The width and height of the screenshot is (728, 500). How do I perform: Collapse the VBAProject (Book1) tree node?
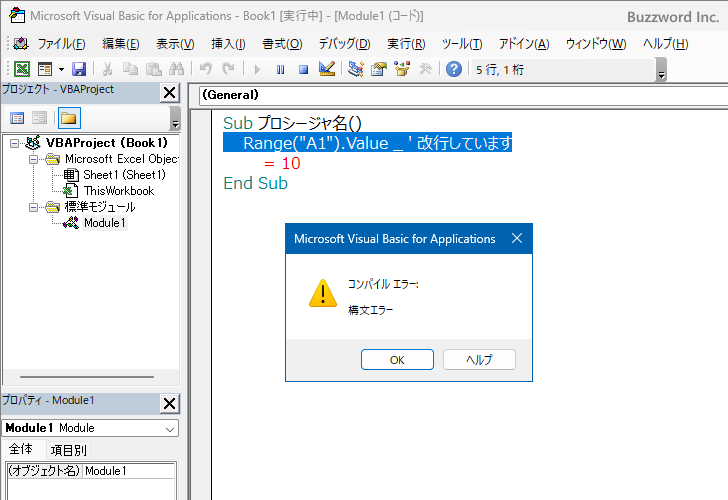coord(14,143)
